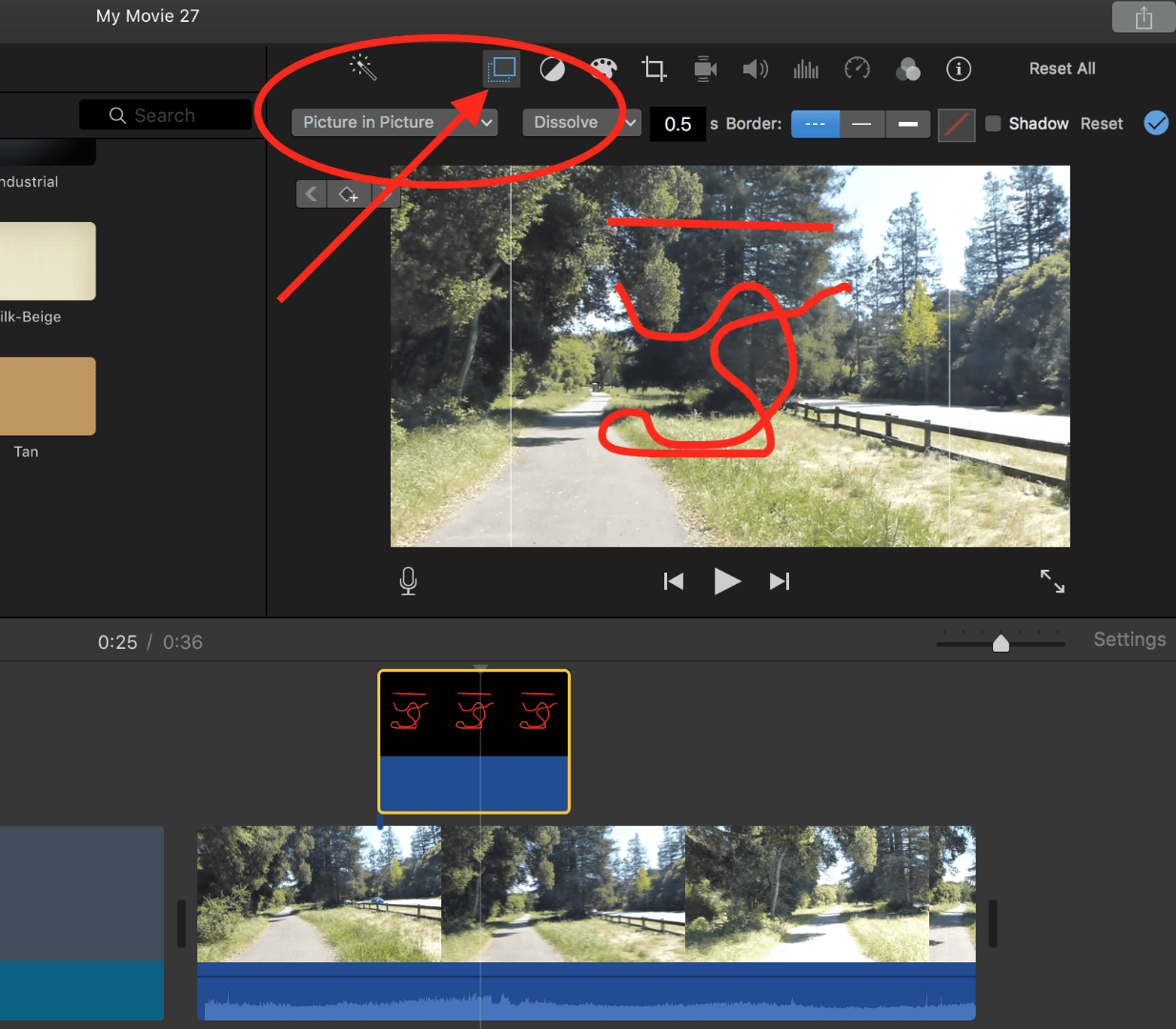Open the Clip Information panel

tap(959, 69)
